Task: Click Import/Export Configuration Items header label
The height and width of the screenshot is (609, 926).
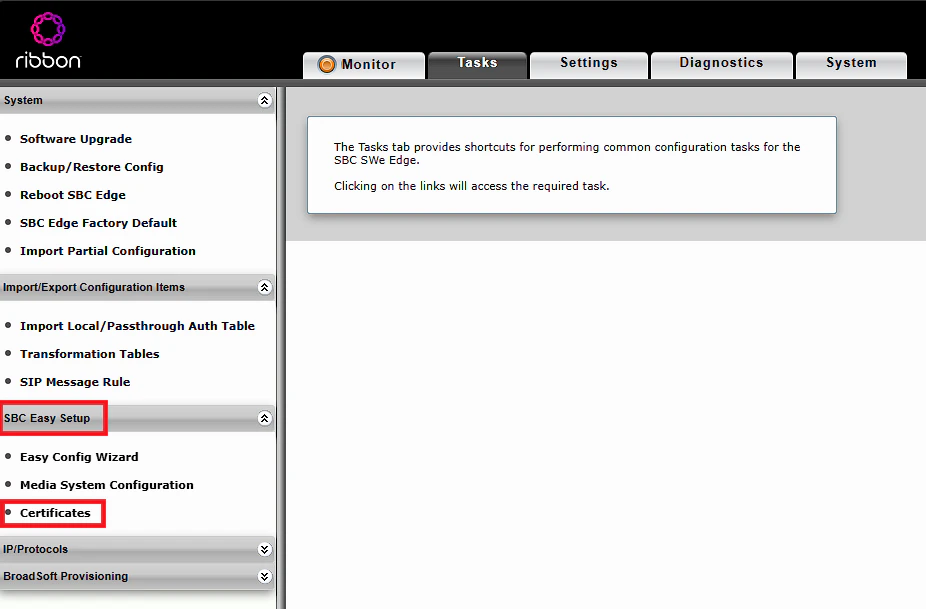Action: tap(94, 287)
